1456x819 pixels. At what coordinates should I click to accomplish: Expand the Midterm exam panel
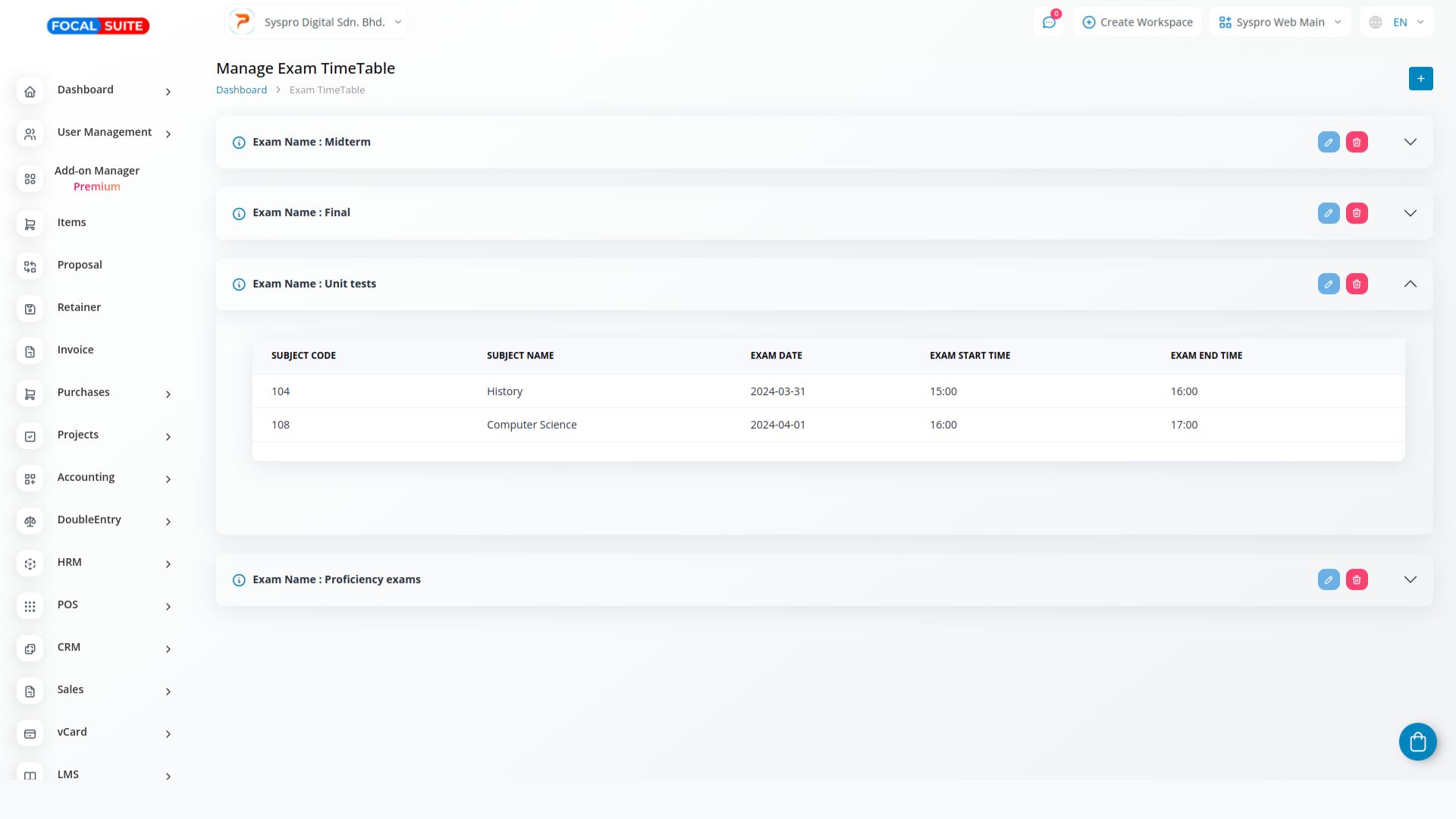[1410, 142]
